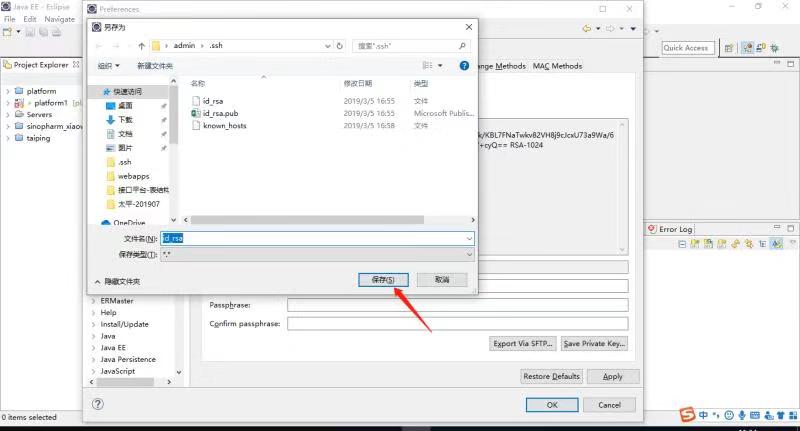
Task: Open the help icon in Save As dialog
Action: [x=464, y=65]
